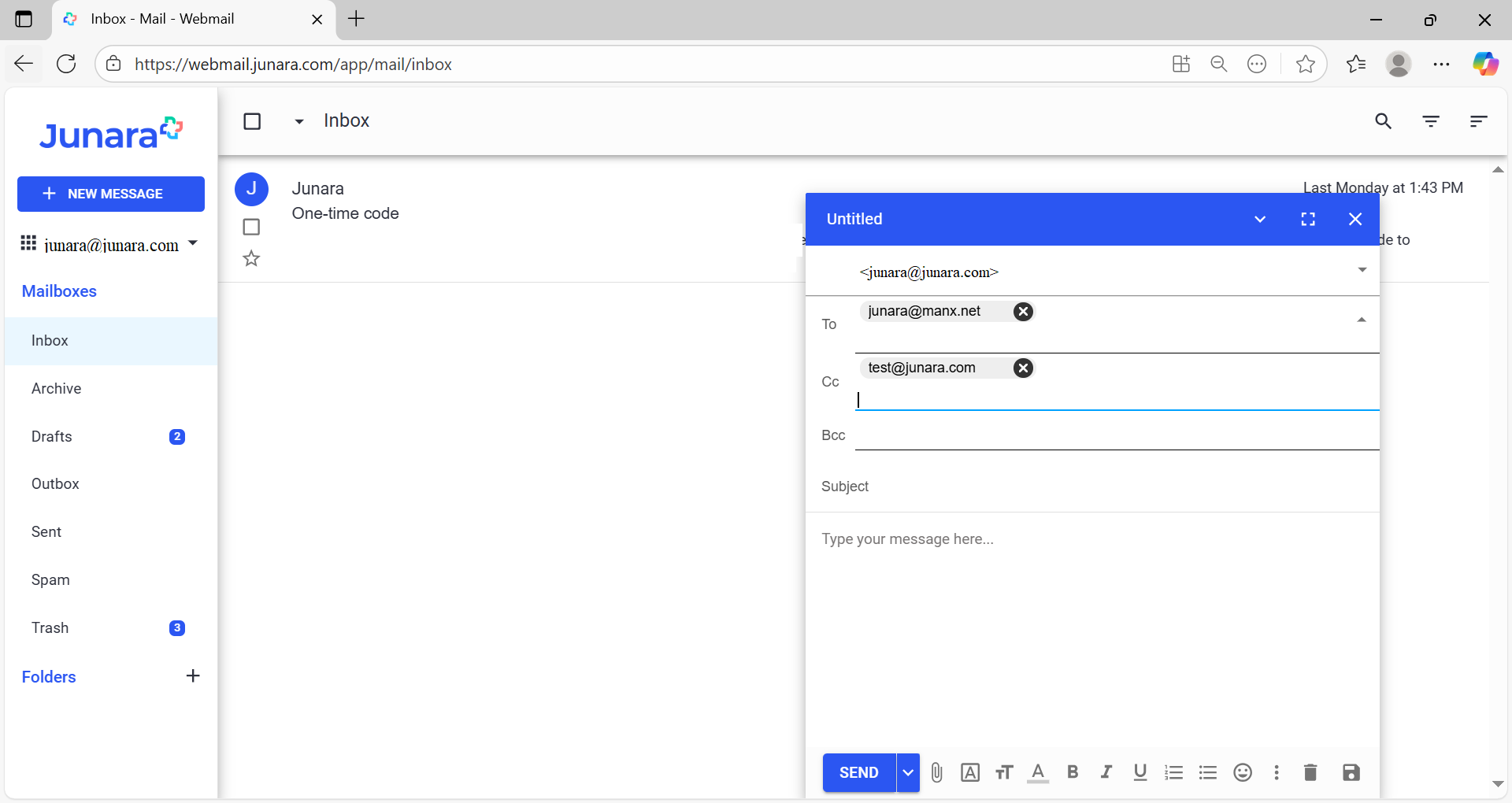Viewport: 1512px width, 803px height.
Task: Open the junara@junara.com account dropdown
Action: (x=193, y=243)
